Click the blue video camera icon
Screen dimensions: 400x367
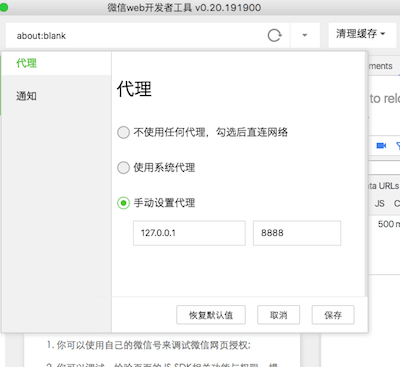(x=381, y=146)
